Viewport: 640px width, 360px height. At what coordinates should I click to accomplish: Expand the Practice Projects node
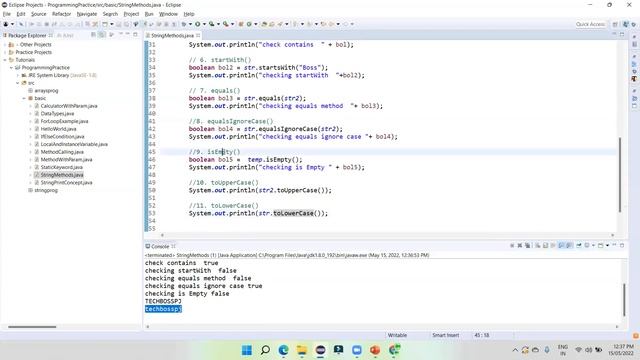pos(5,52)
